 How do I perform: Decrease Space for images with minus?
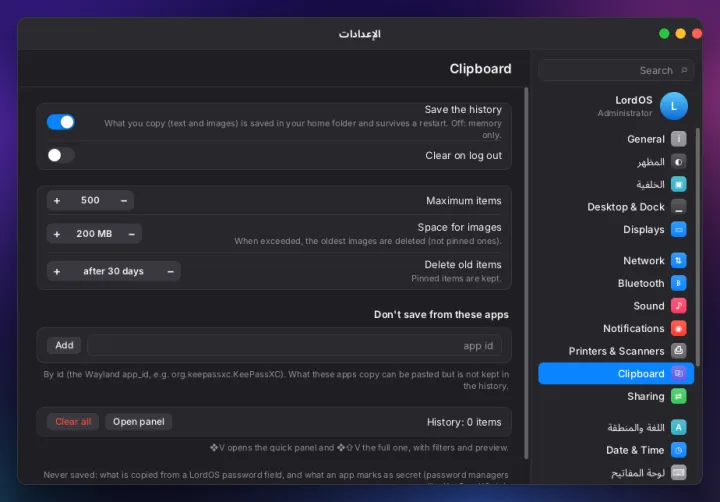click(131, 234)
